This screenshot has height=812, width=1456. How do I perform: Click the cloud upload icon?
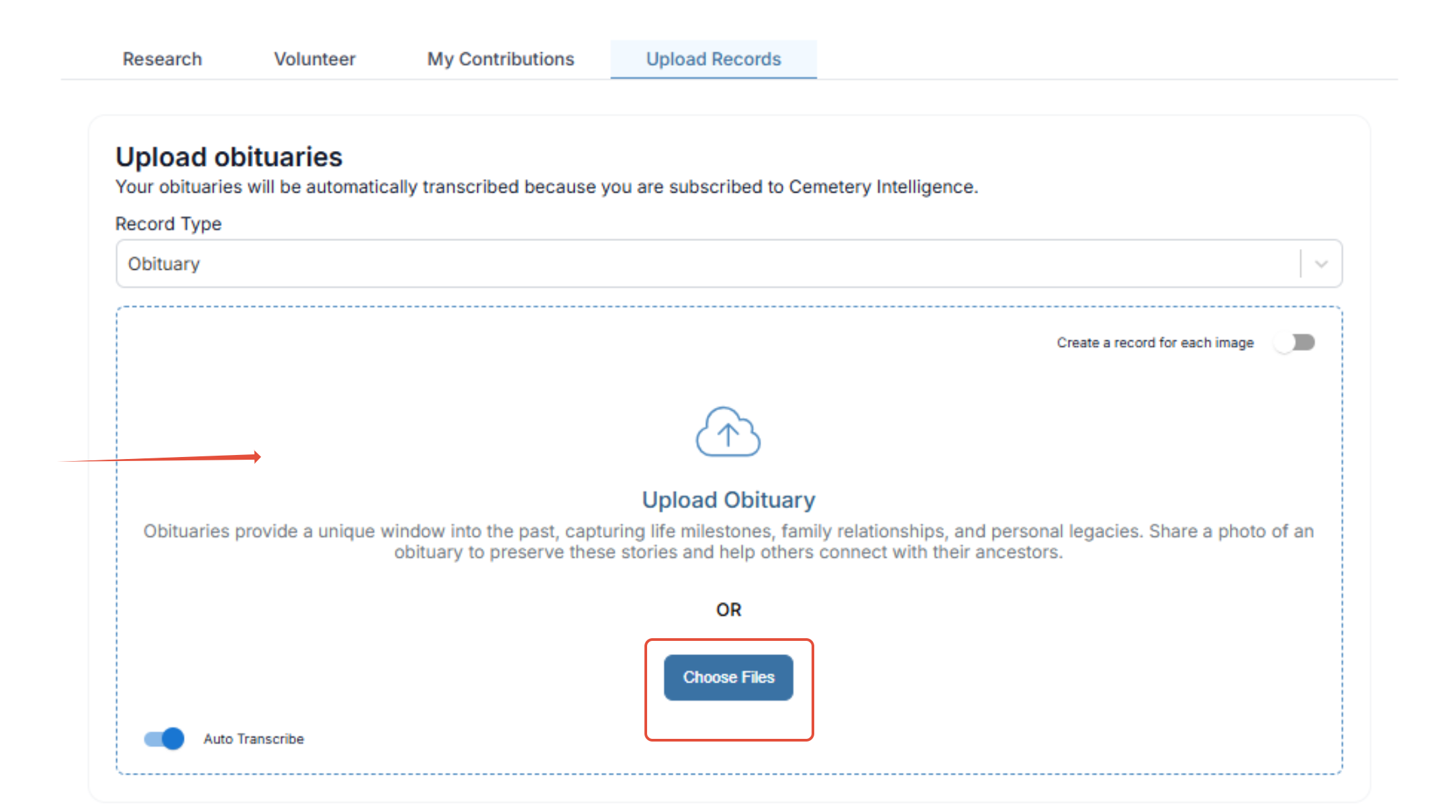(x=728, y=432)
